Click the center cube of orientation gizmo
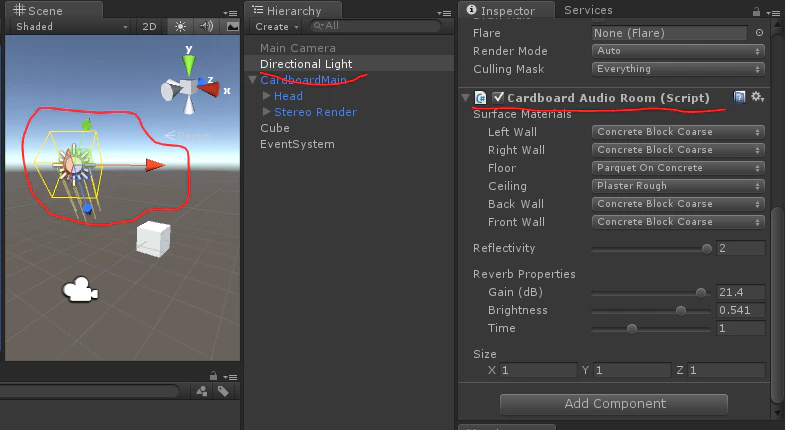Screen dimensions: 786x430 188,88
